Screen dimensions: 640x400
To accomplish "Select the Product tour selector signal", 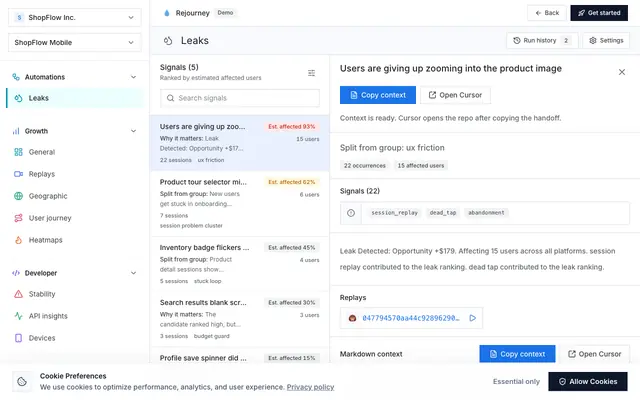I will point(240,203).
